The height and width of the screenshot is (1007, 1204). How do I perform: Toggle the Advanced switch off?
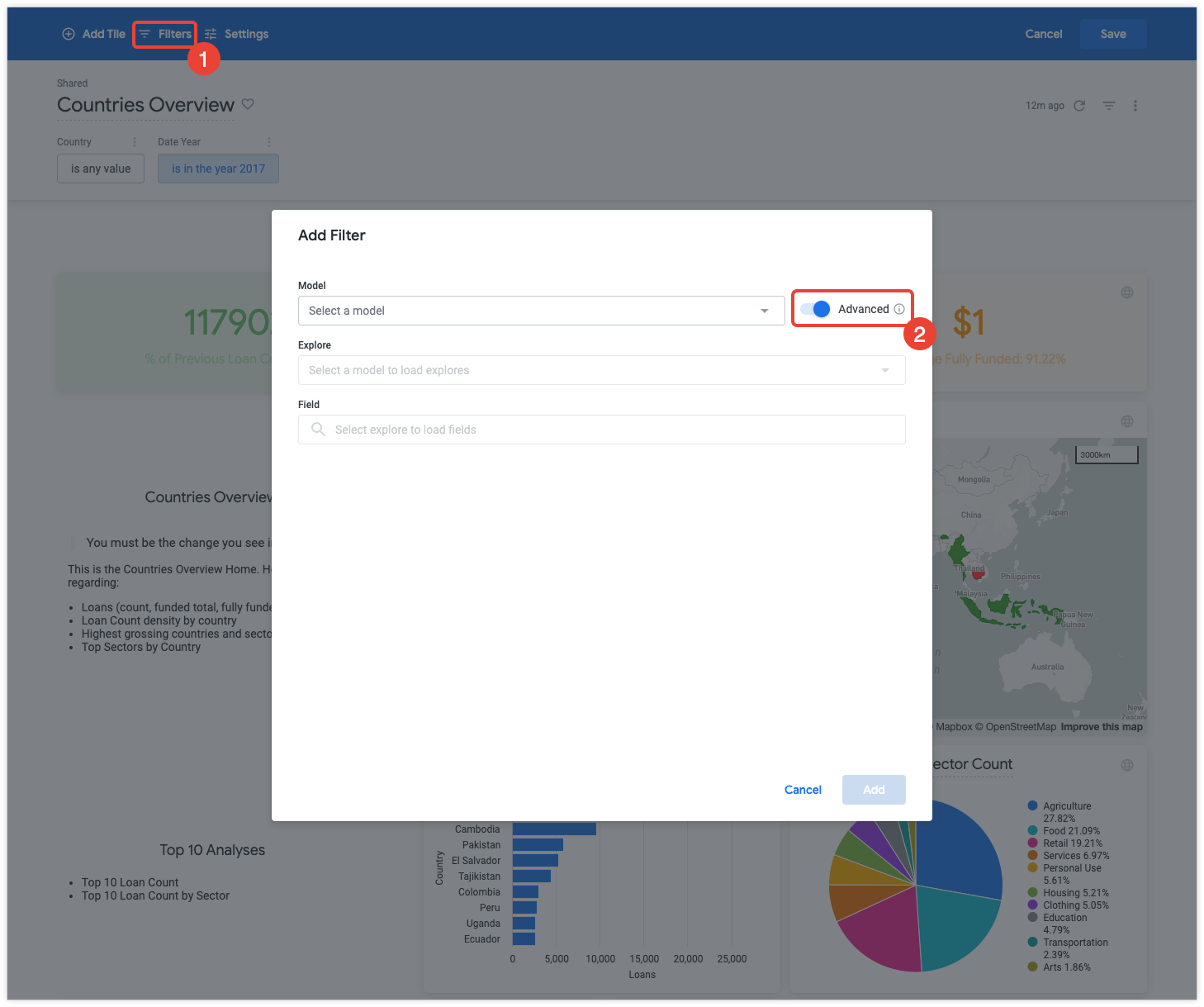pos(815,309)
